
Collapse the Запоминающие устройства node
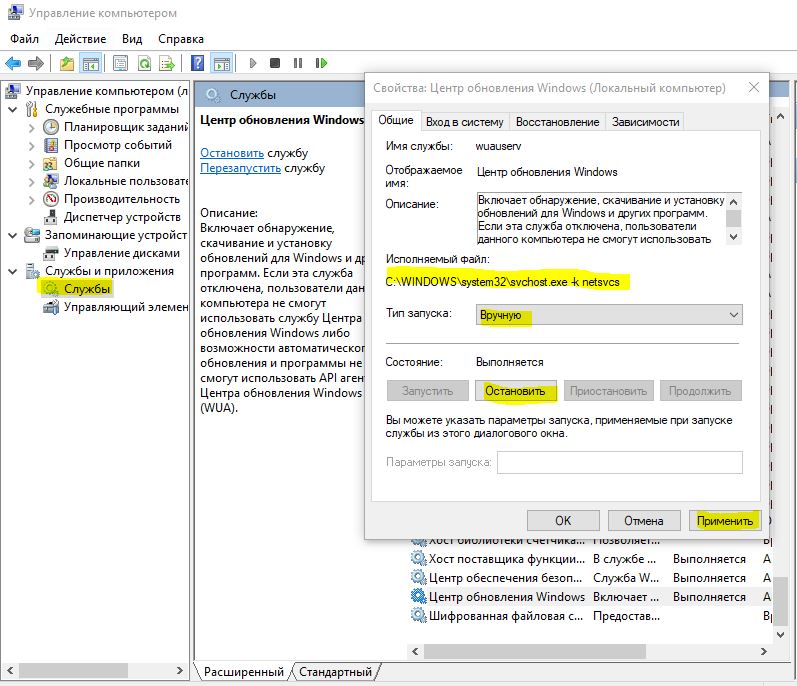tap(13, 235)
